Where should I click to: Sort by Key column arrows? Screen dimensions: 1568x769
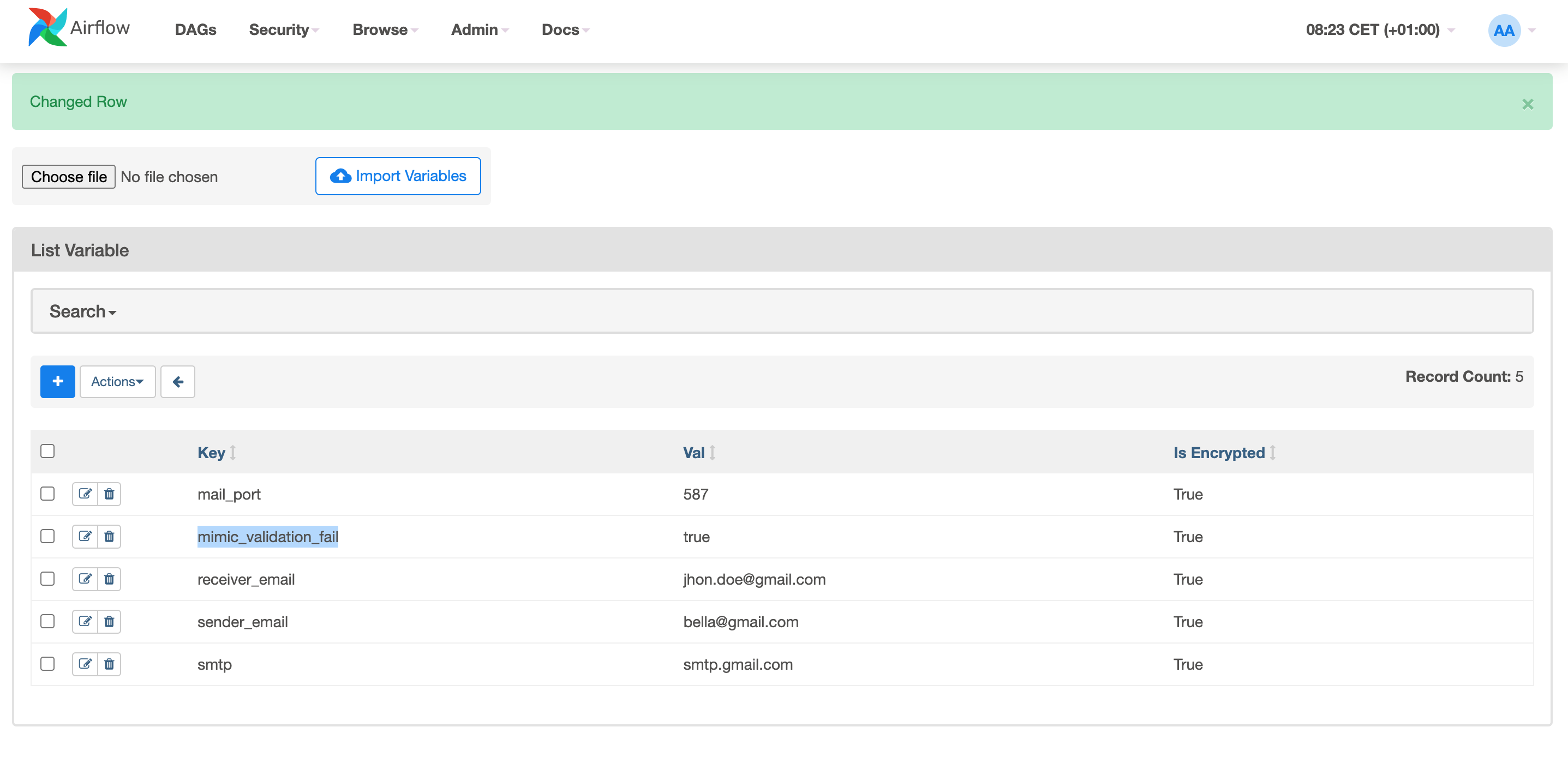232,453
